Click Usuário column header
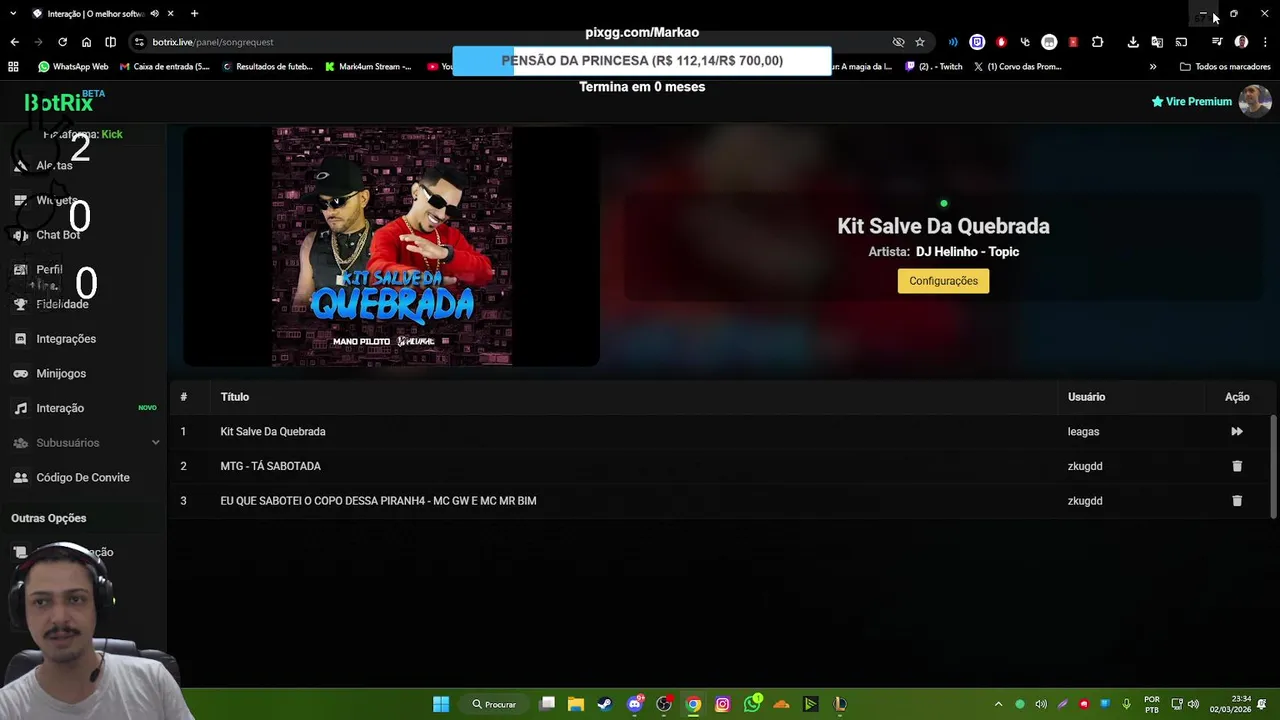 [x=1086, y=397]
